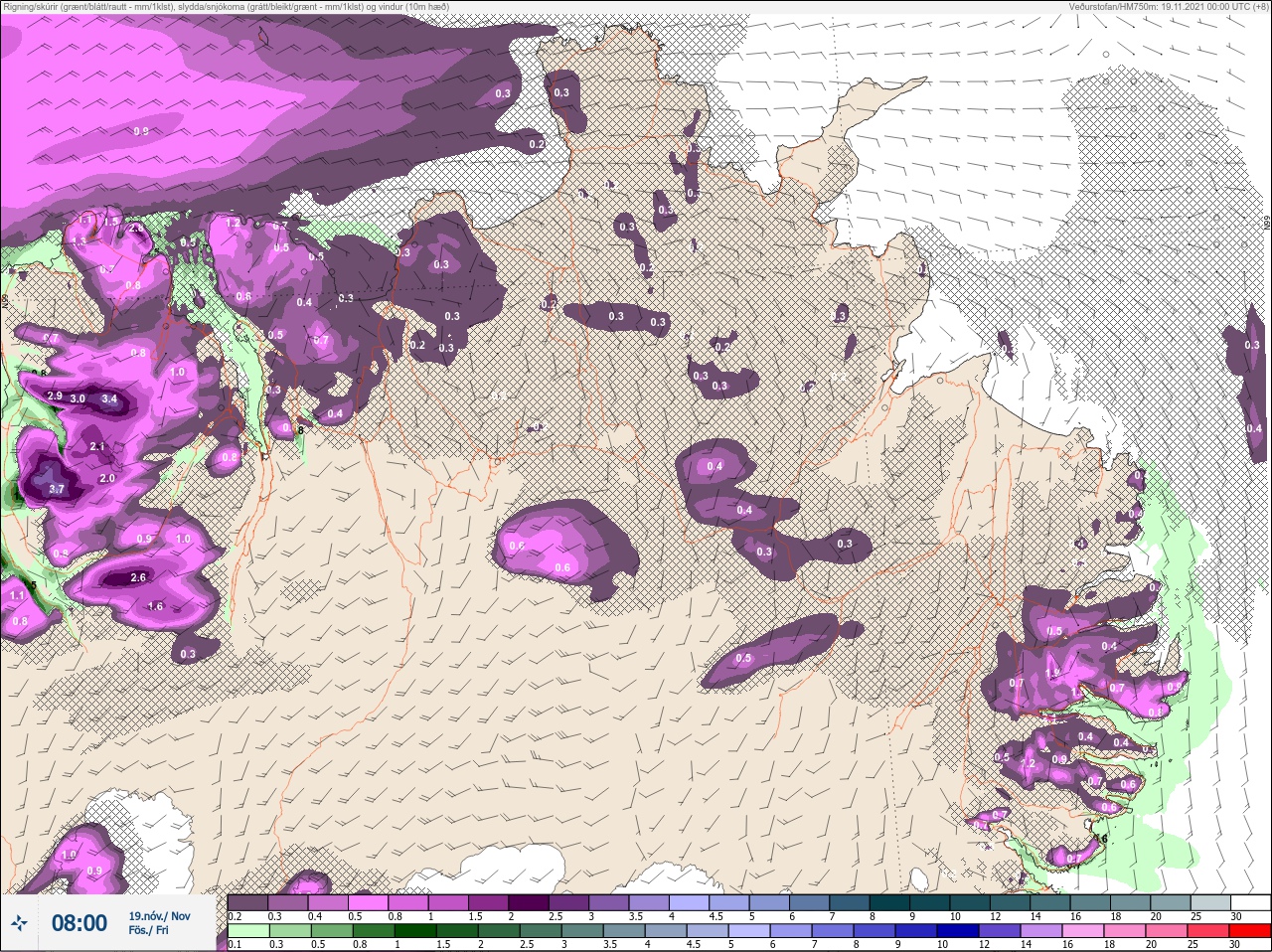Click the date text '19.nóv./ Nov'
The width and height of the screenshot is (1272, 952).
159,916
